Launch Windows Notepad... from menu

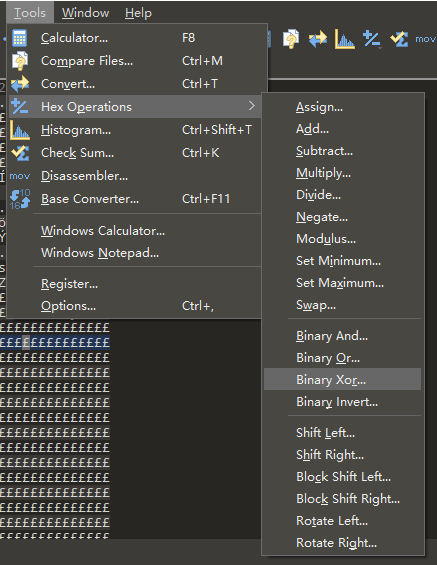[100, 253]
